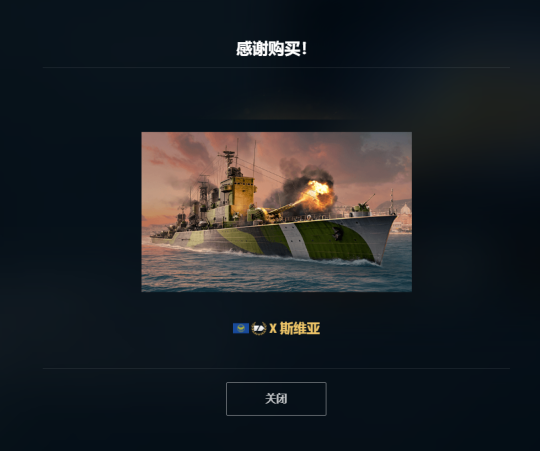Click the blue nation flag icon
The width and height of the screenshot is (540, 451).
click(x=241, y=328)
